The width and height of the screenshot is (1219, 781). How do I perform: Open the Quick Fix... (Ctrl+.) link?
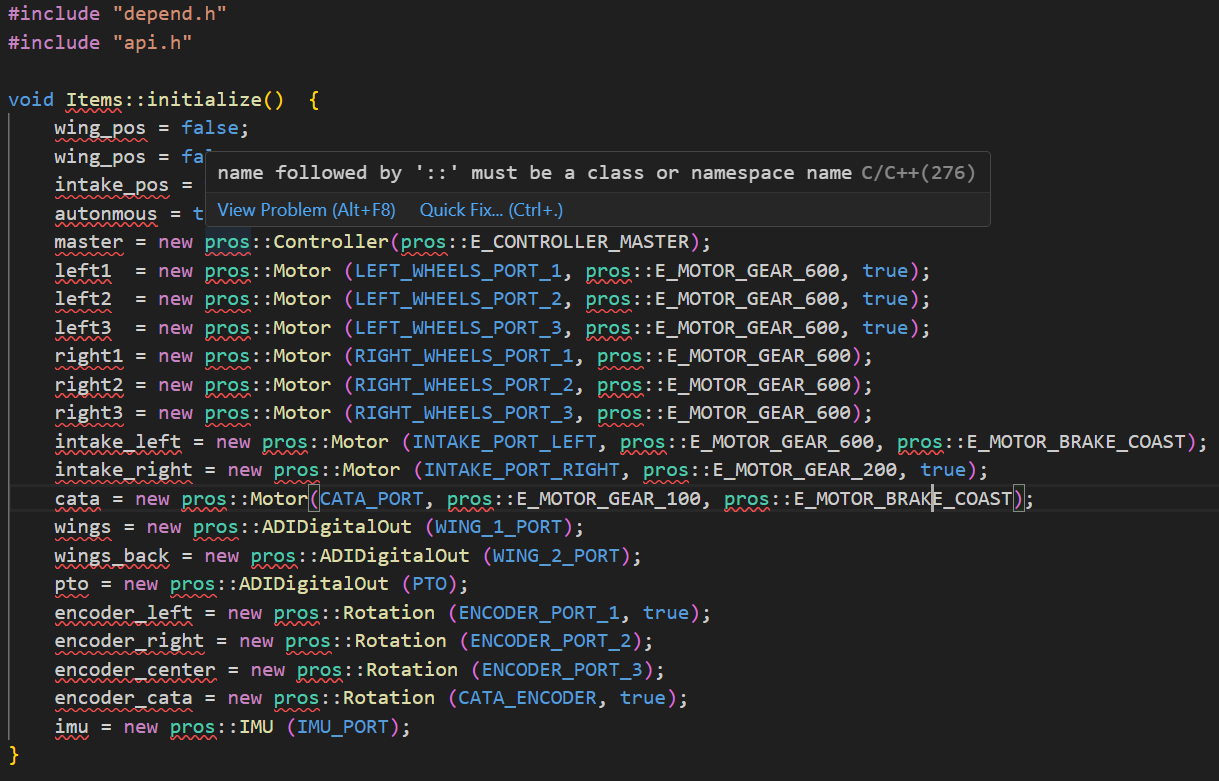click(x=491, y=210)
